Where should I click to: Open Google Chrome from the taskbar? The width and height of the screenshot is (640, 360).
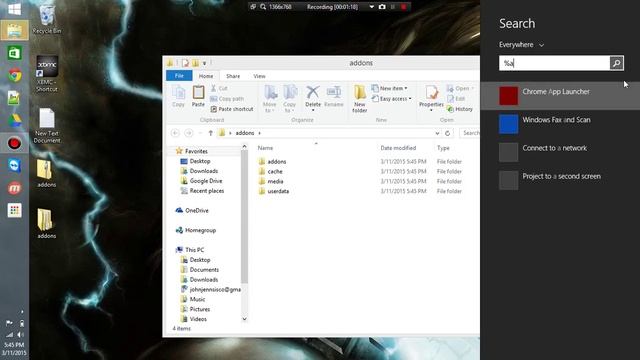15,76
